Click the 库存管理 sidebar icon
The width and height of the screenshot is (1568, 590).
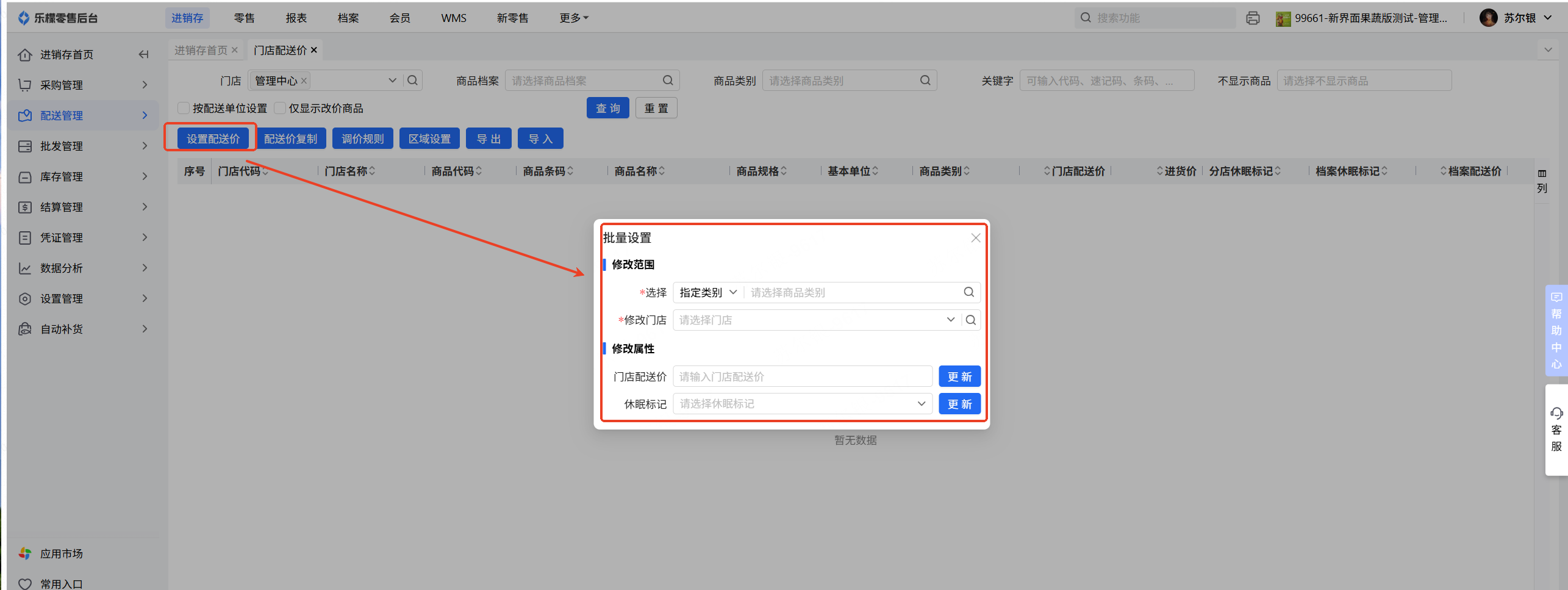click(25, 177)
